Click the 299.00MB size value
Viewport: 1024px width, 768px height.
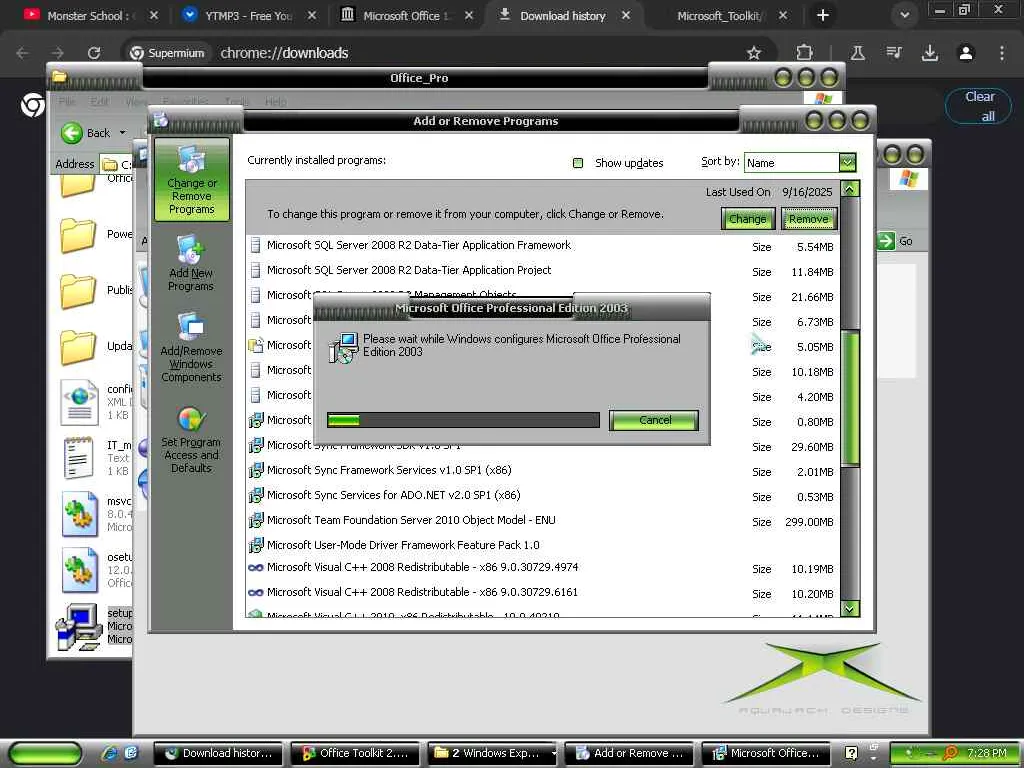tap(809, 522)
